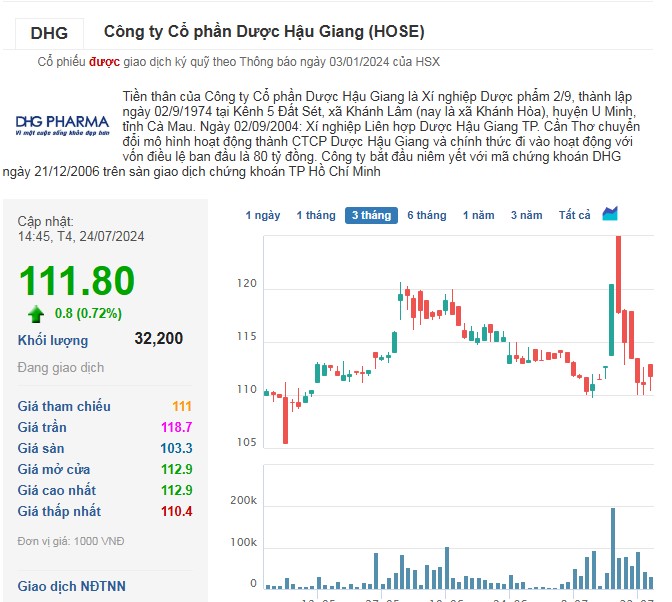672x602 pixels.
Task: Click the green up arrow price indicator
Action: coord(37,314)
